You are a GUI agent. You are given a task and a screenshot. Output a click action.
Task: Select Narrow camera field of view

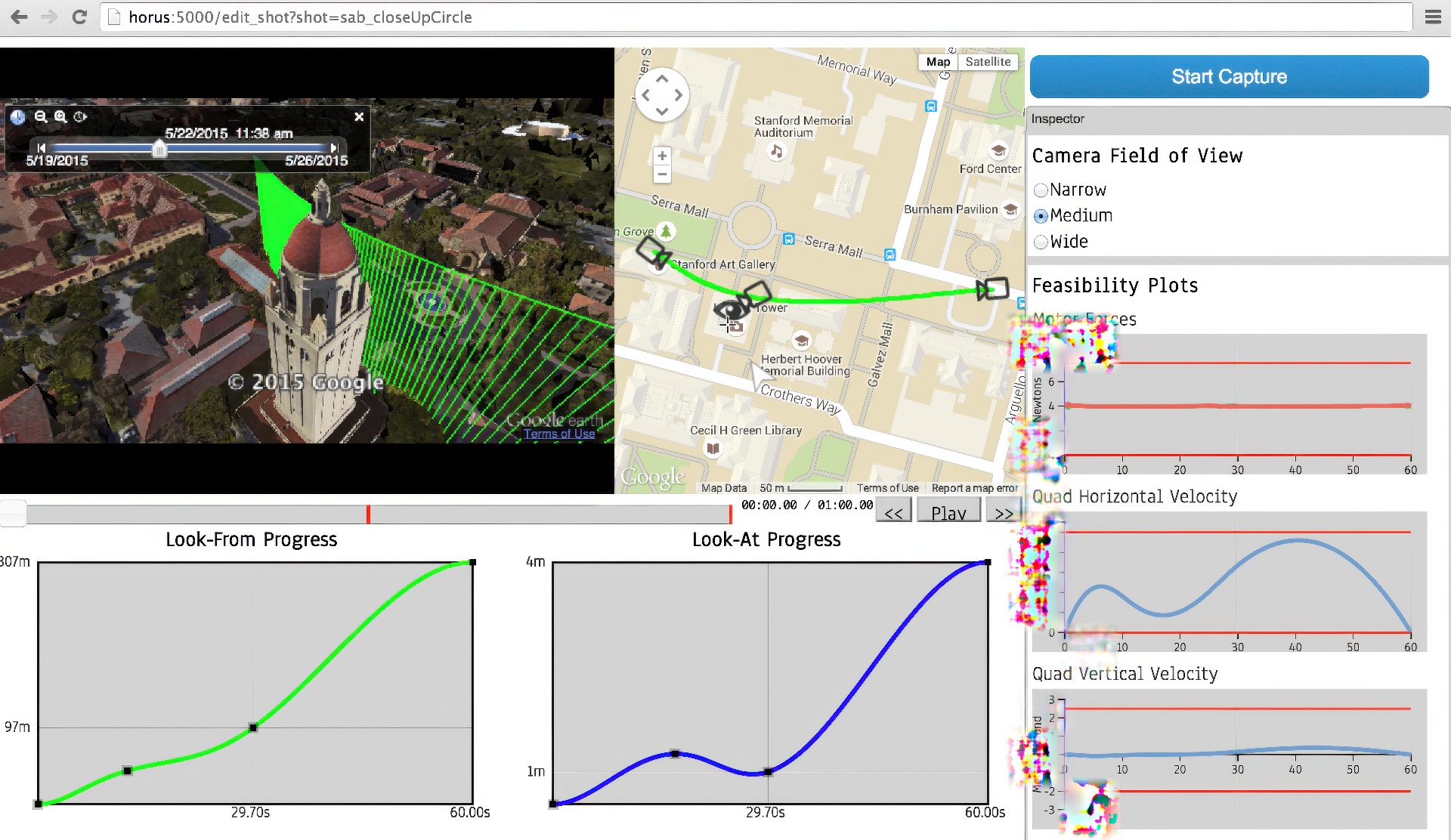click(1041, 190)
